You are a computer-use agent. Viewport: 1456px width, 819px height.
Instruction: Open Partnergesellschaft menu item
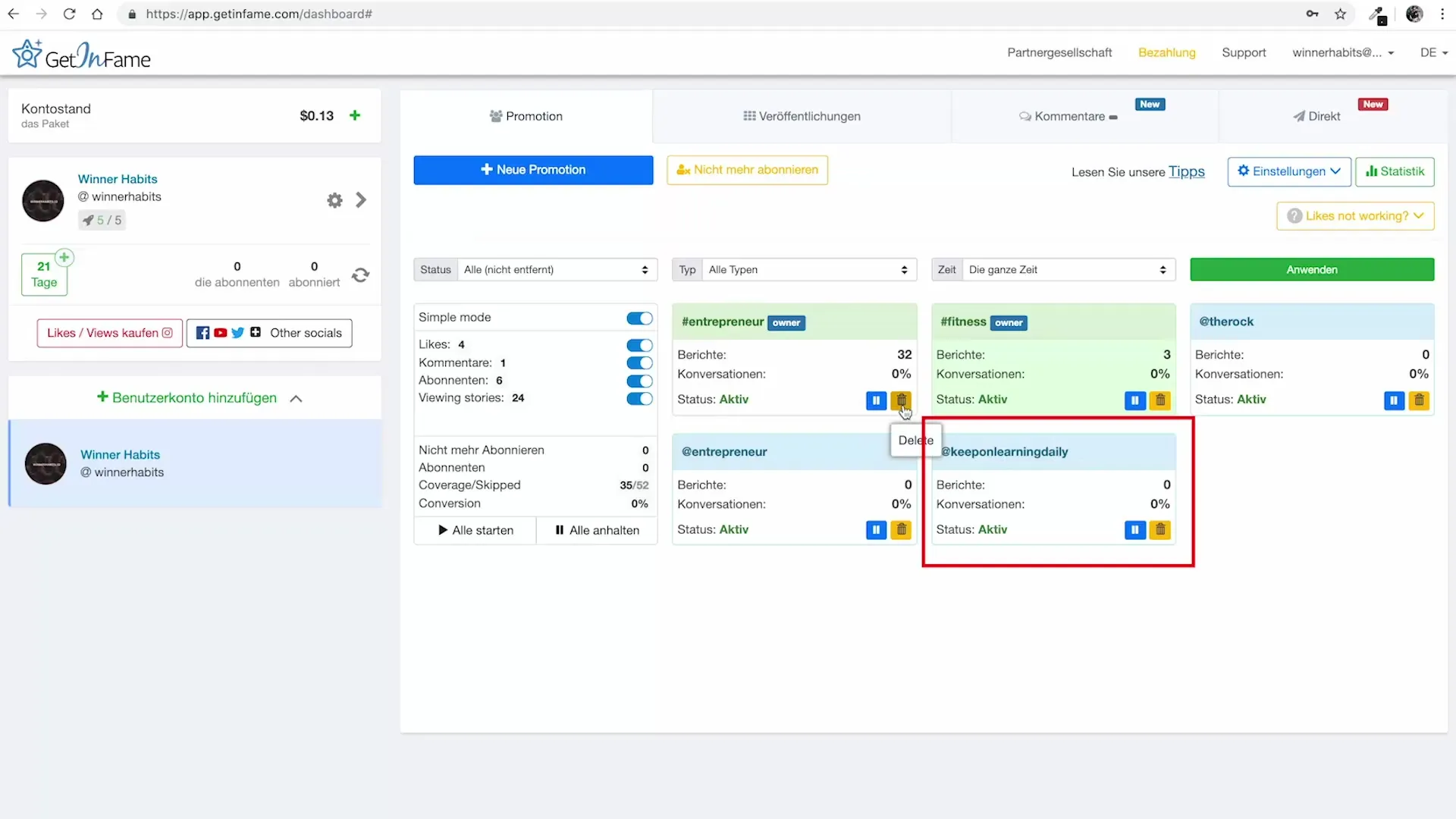coord(1059,52)
